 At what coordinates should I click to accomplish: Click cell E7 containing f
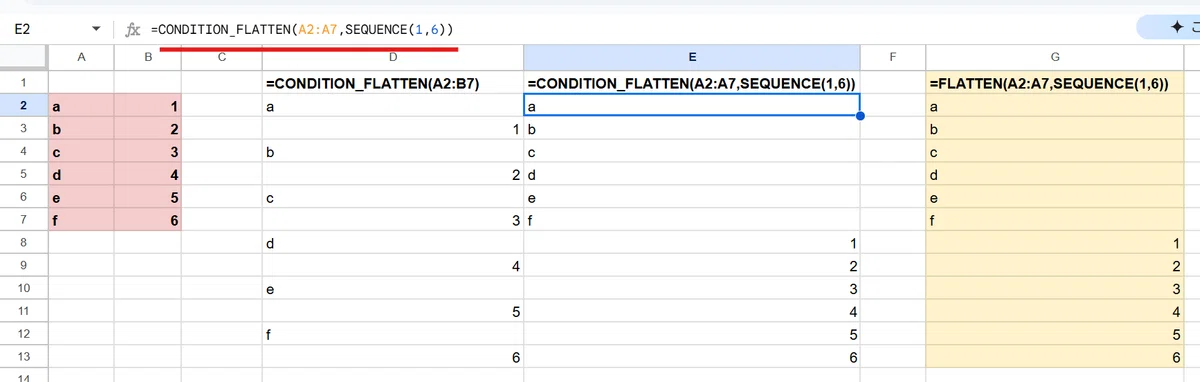(691, 220)
